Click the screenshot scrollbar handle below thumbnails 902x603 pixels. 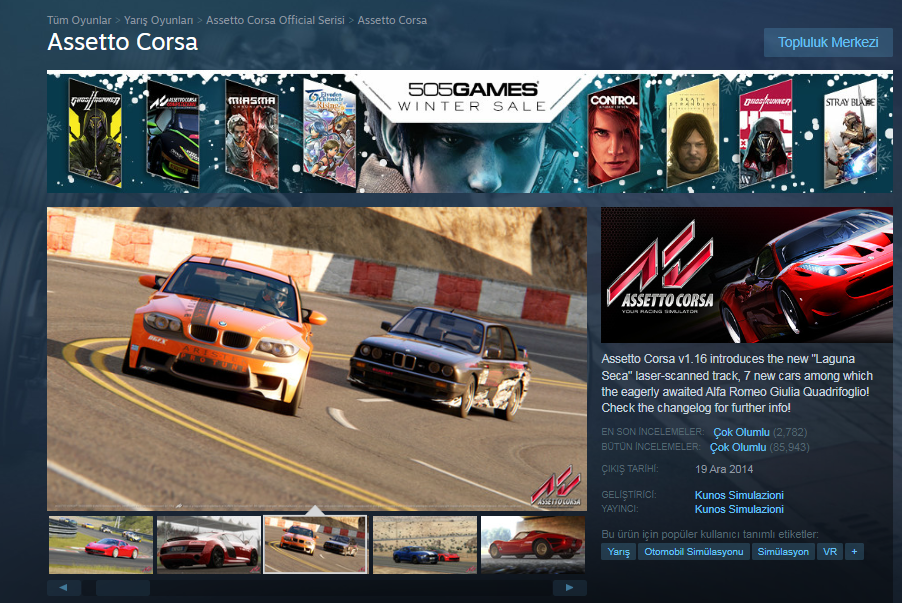[x=123, y=587]
